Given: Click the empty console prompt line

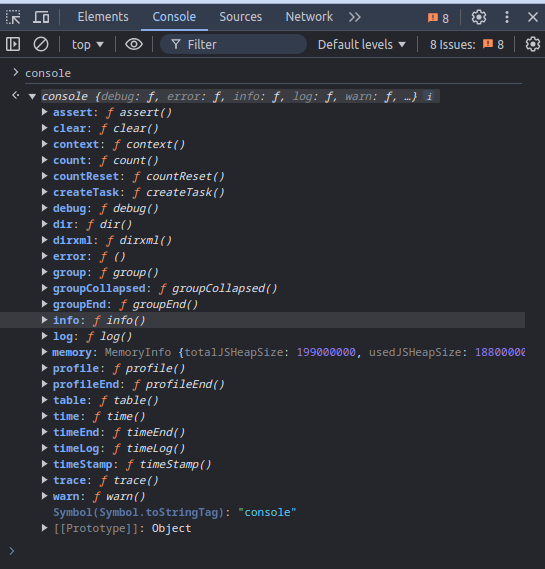Looking at the screenshot, I should [272, 551].
